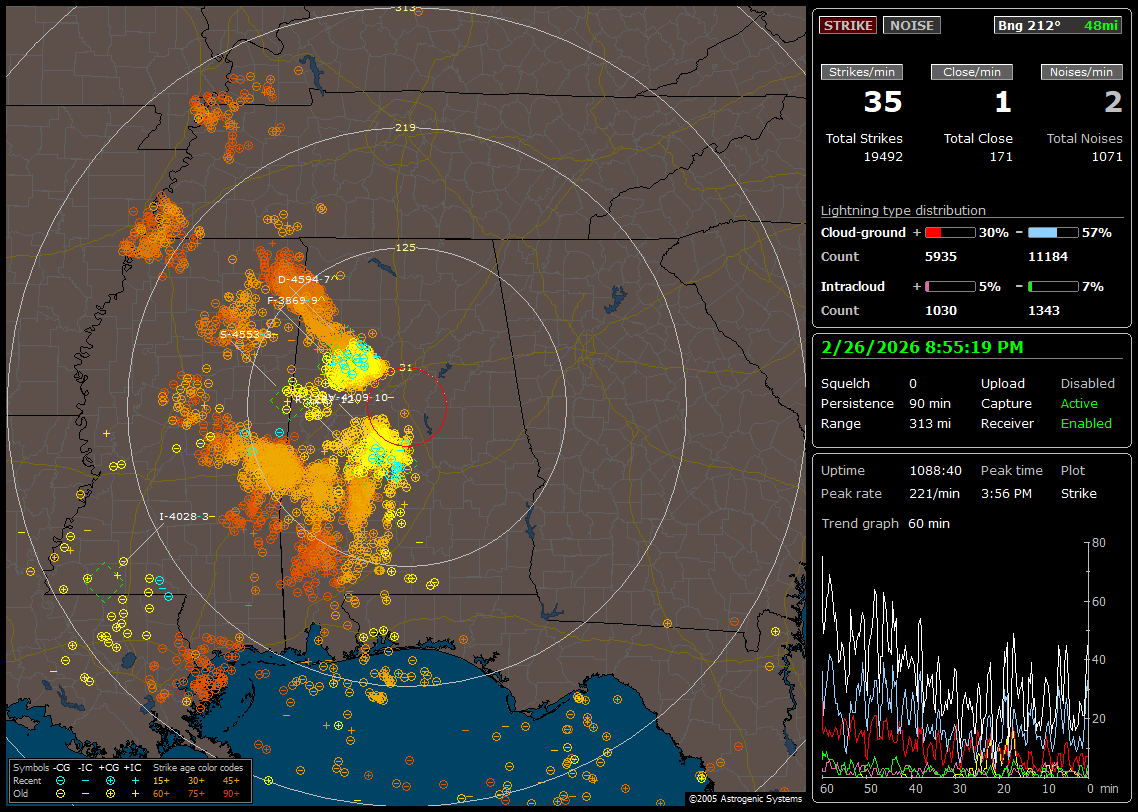Image resolution: width=1138 pixels, height=812 pixels.
Task: Click the date and time display
Action: point(920,347)
